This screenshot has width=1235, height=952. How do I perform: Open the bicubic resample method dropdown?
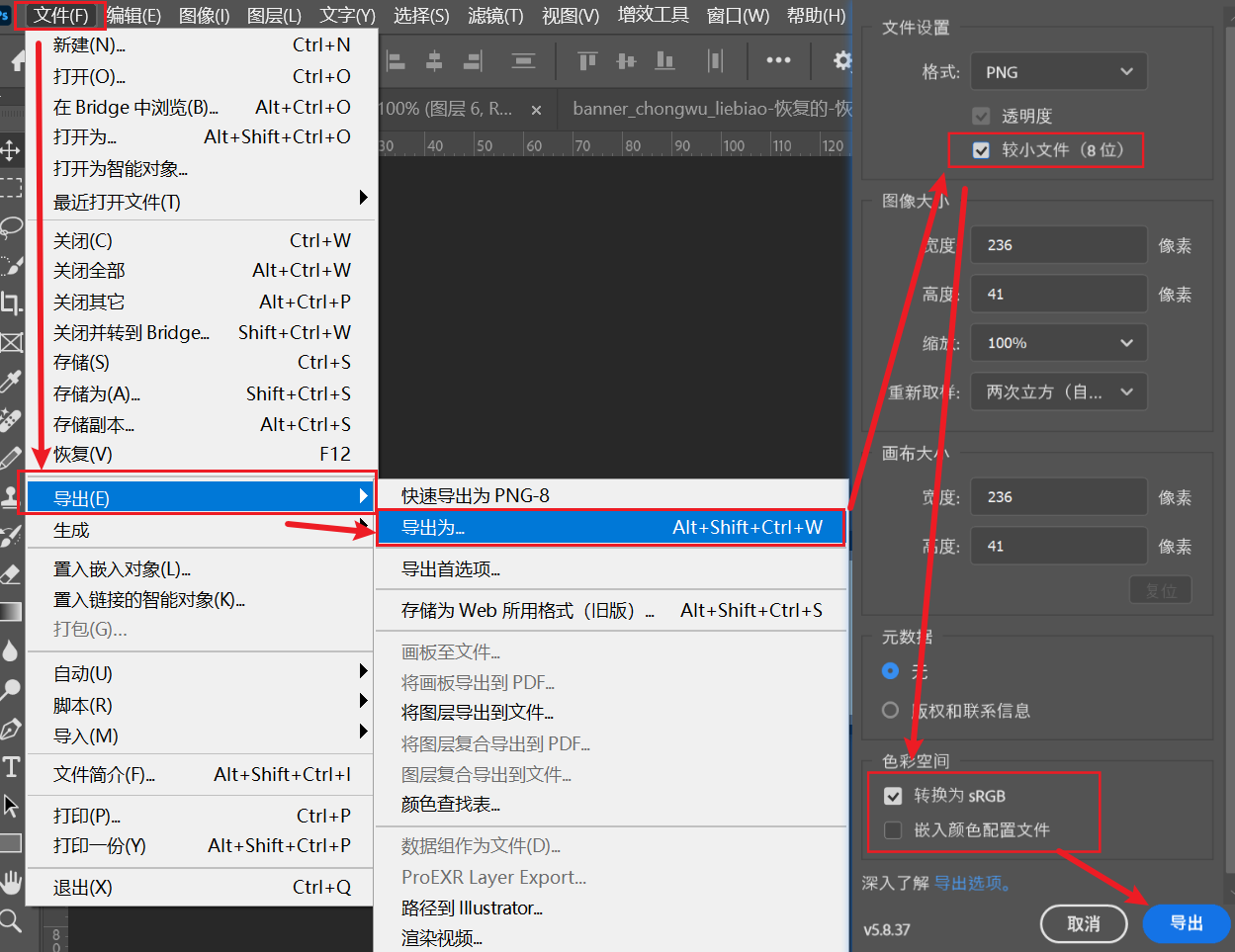(1058, 392)
